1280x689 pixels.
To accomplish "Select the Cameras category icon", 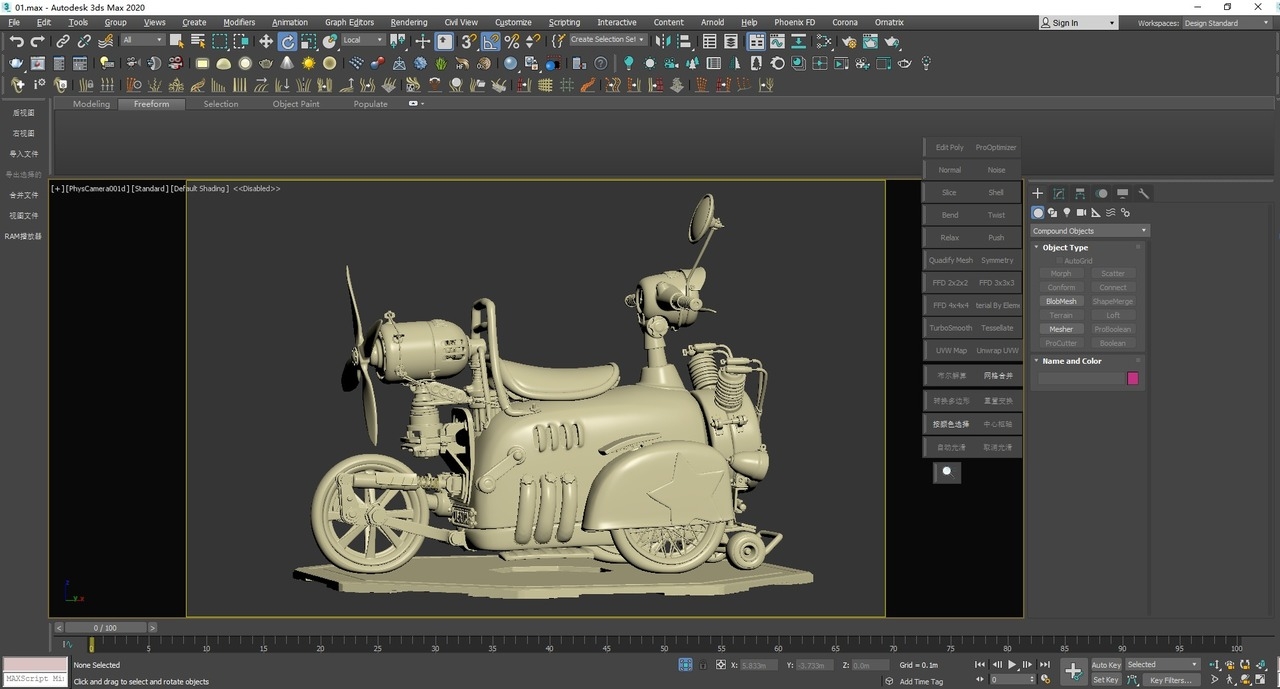I will click(1081, 212).
